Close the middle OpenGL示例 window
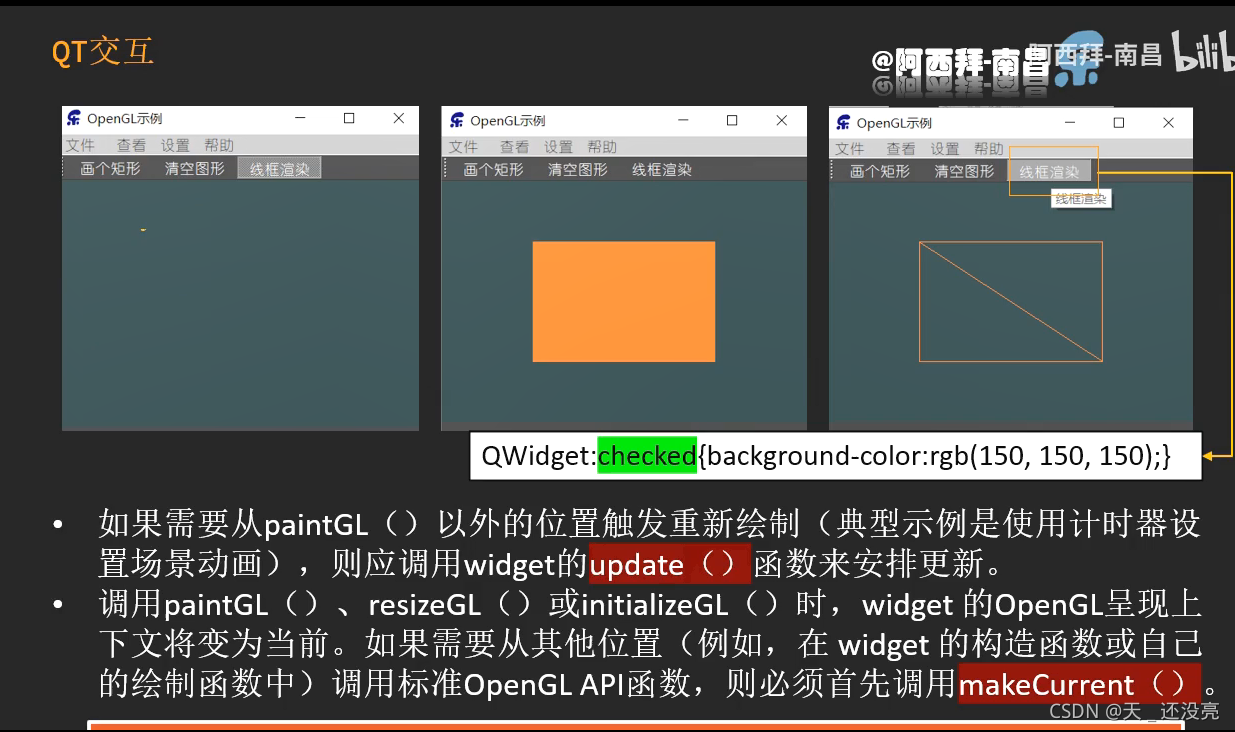The height and width of the screenshot is (732, 1235). point(782,120)
